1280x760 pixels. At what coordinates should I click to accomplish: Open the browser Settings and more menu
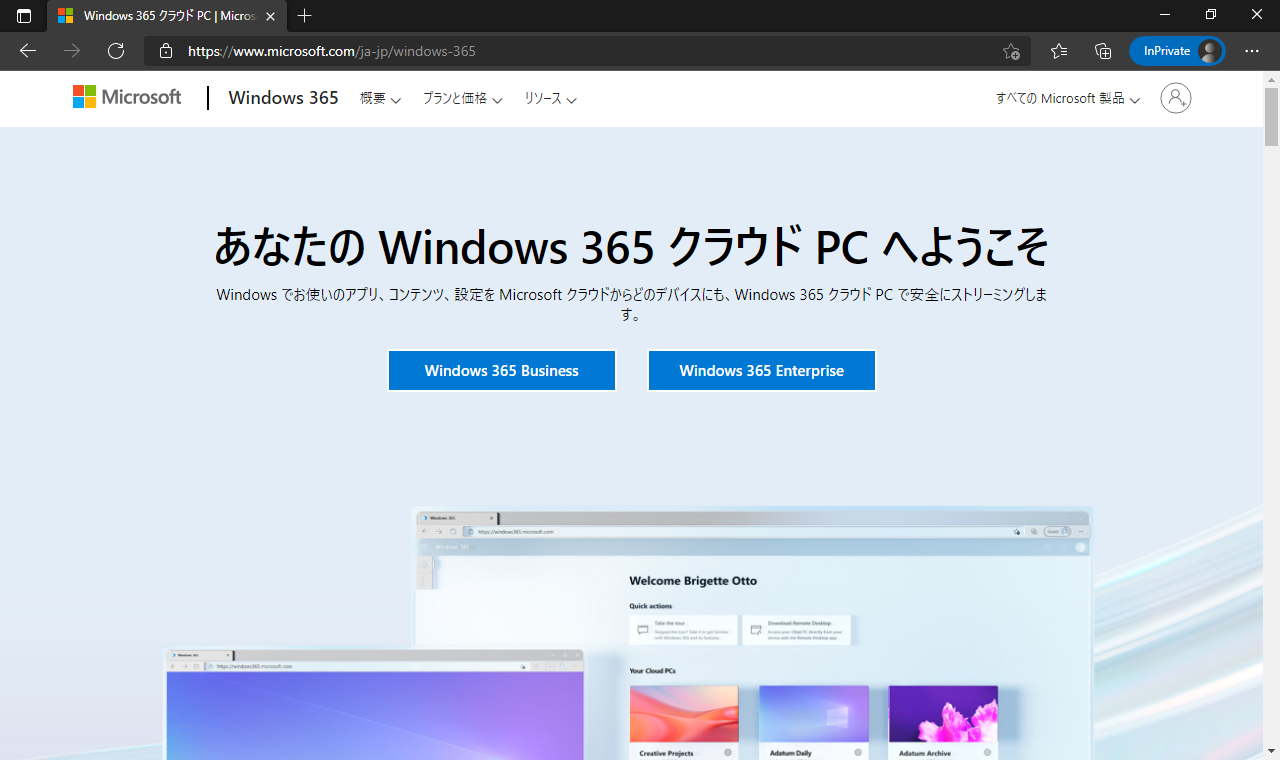(x=1252, y=51)
